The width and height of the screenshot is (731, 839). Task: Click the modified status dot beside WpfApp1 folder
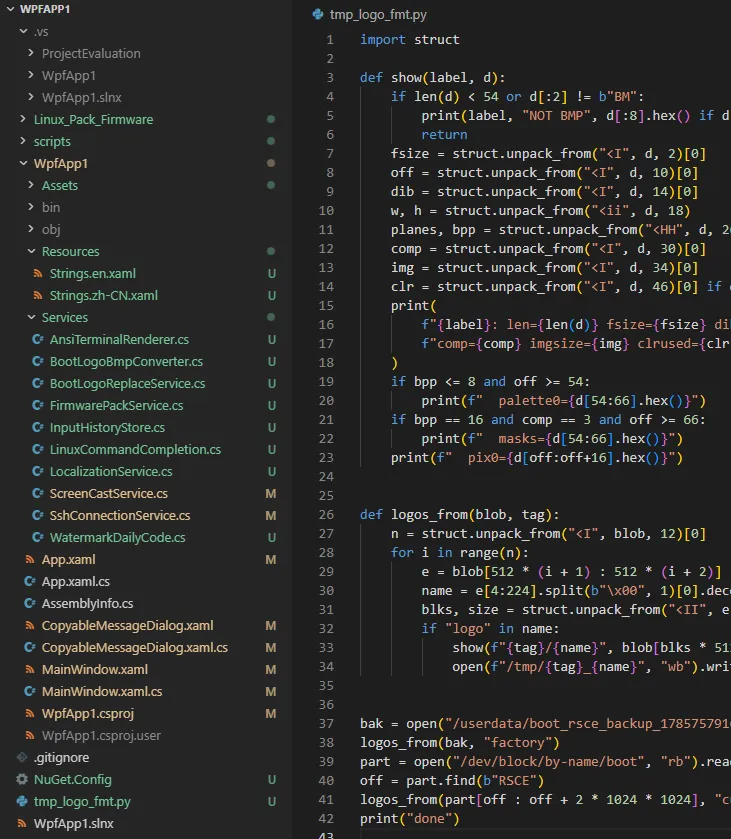point(271,163)
